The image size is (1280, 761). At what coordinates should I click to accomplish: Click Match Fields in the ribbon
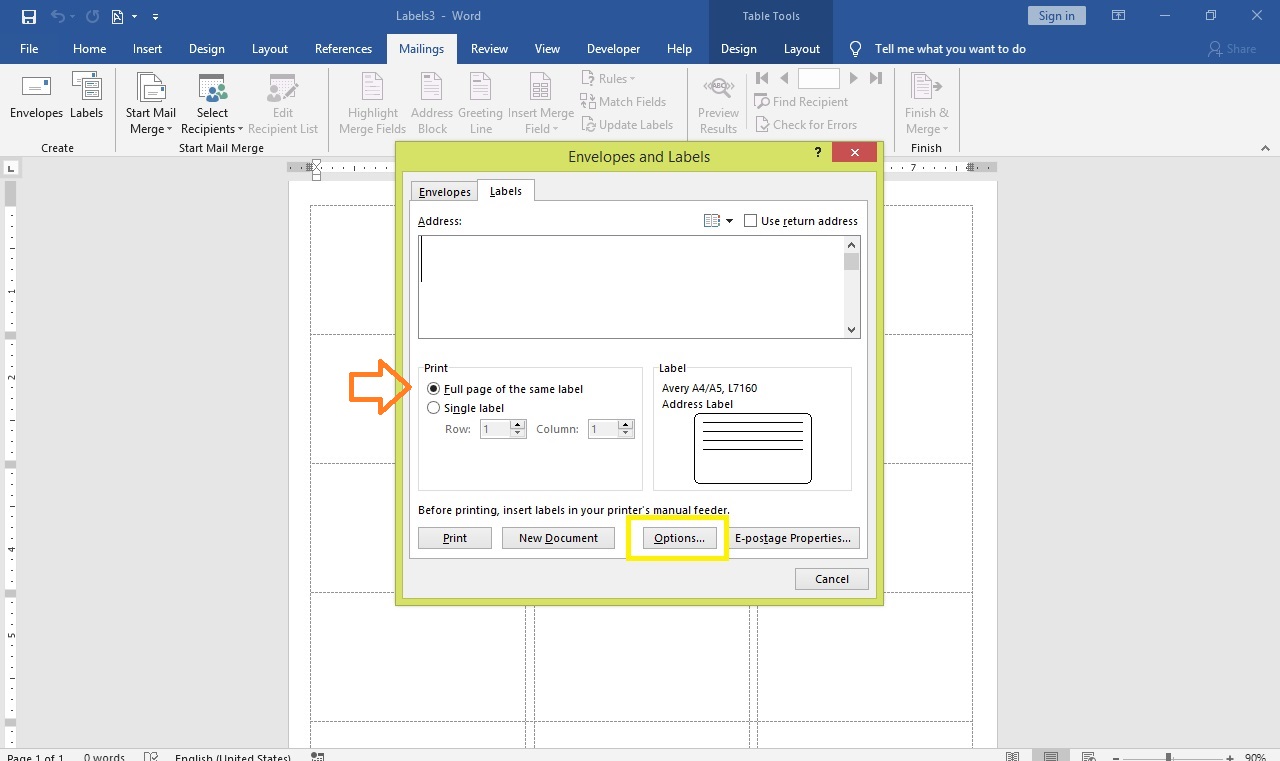[623, 101]
